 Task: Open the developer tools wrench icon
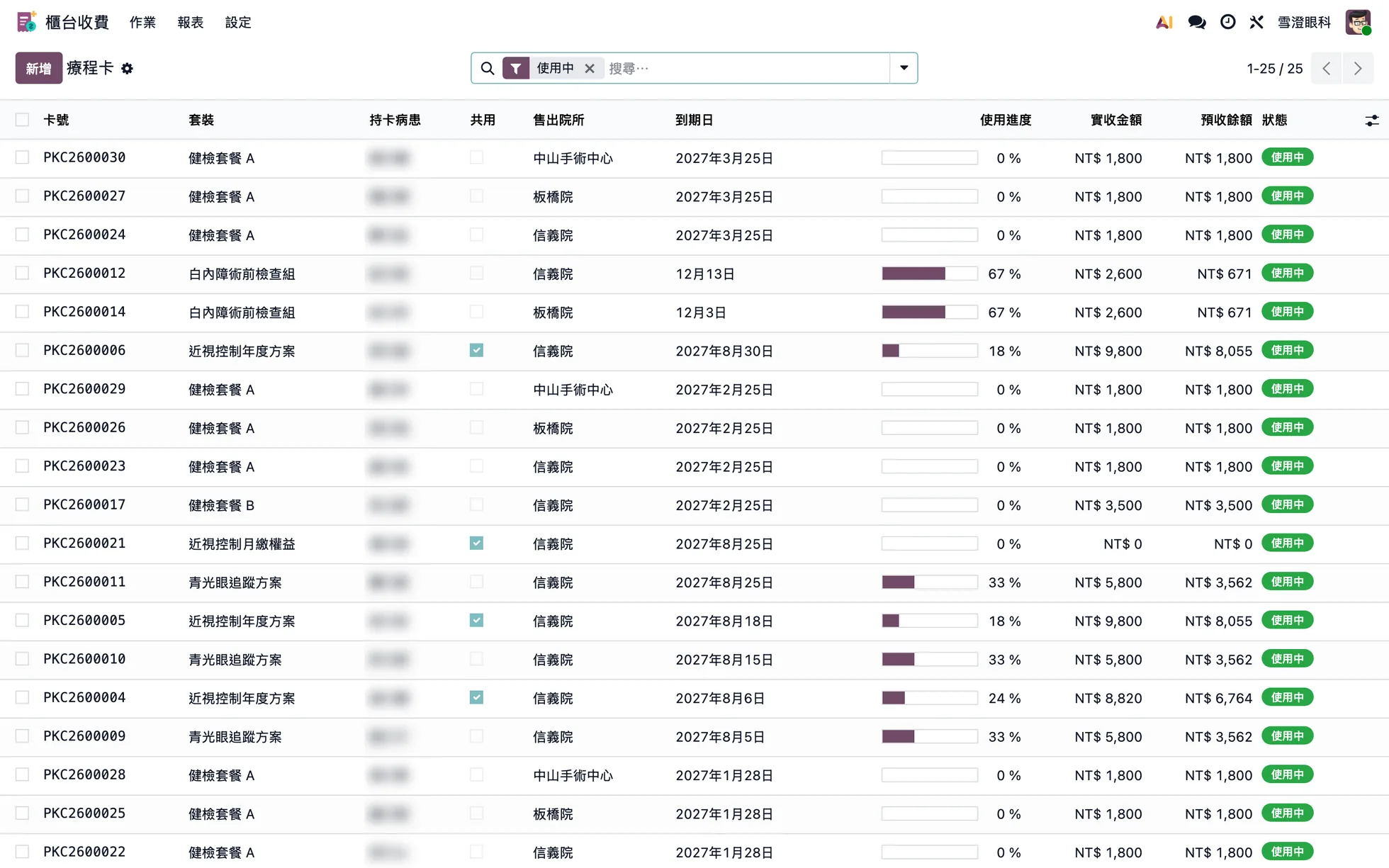1256,22
